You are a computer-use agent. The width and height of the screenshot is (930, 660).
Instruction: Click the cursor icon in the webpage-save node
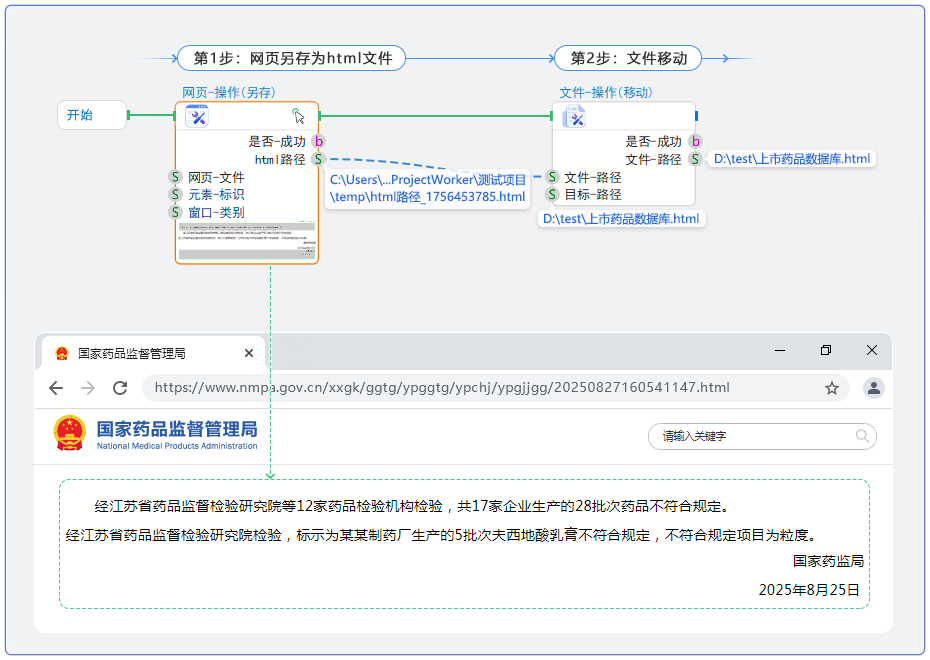coord(299,116)
